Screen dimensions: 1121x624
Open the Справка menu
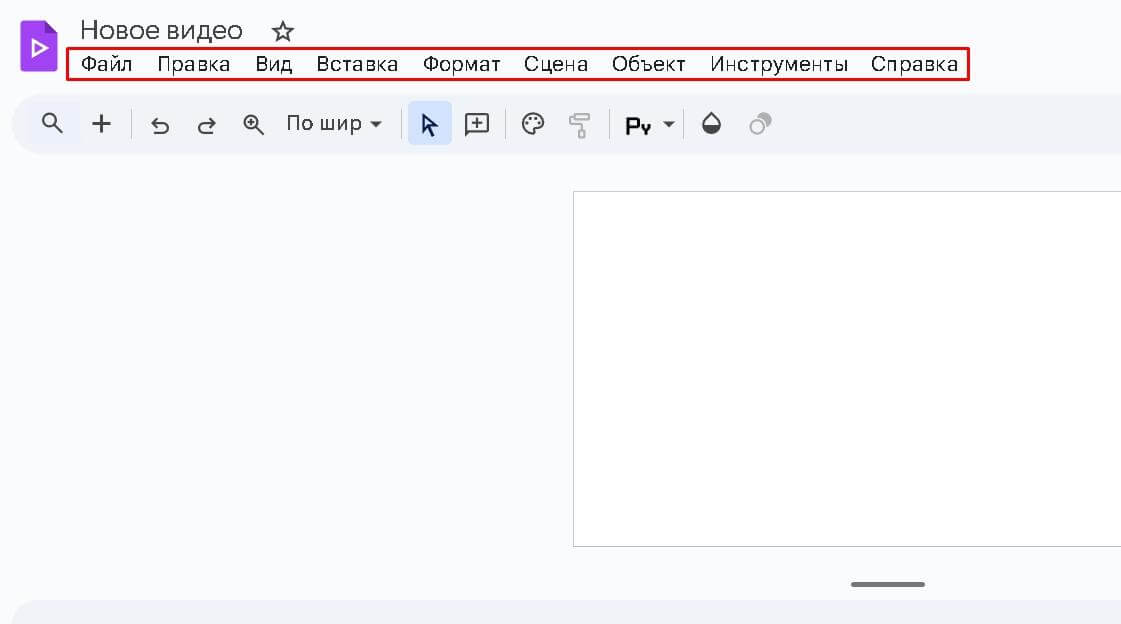click(x=914, y=64)
